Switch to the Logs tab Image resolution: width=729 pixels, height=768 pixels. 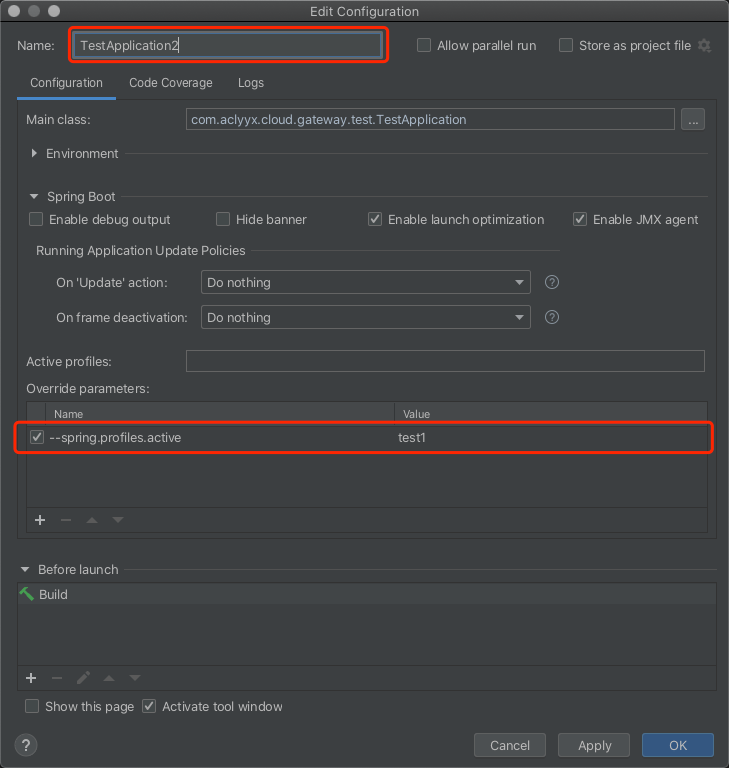tap(251, 83)
